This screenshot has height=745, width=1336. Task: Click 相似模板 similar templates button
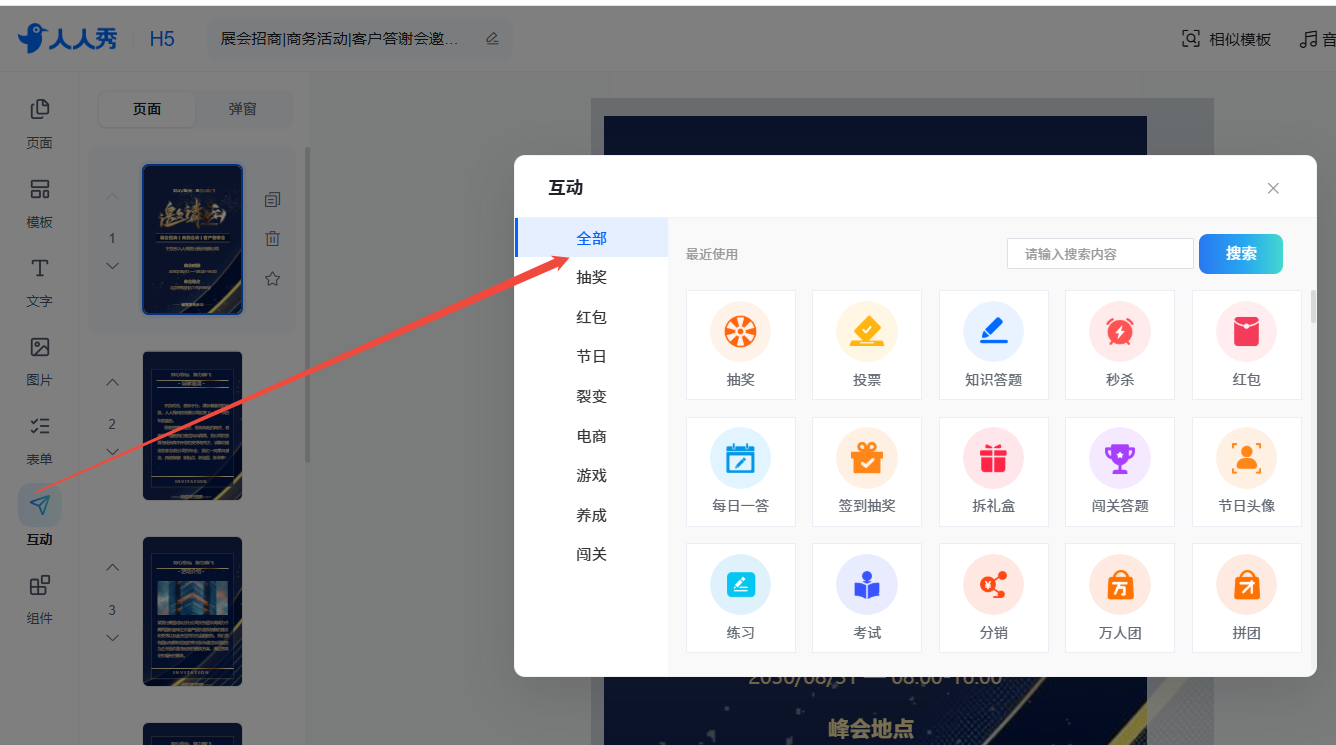tap(1226, 39)
